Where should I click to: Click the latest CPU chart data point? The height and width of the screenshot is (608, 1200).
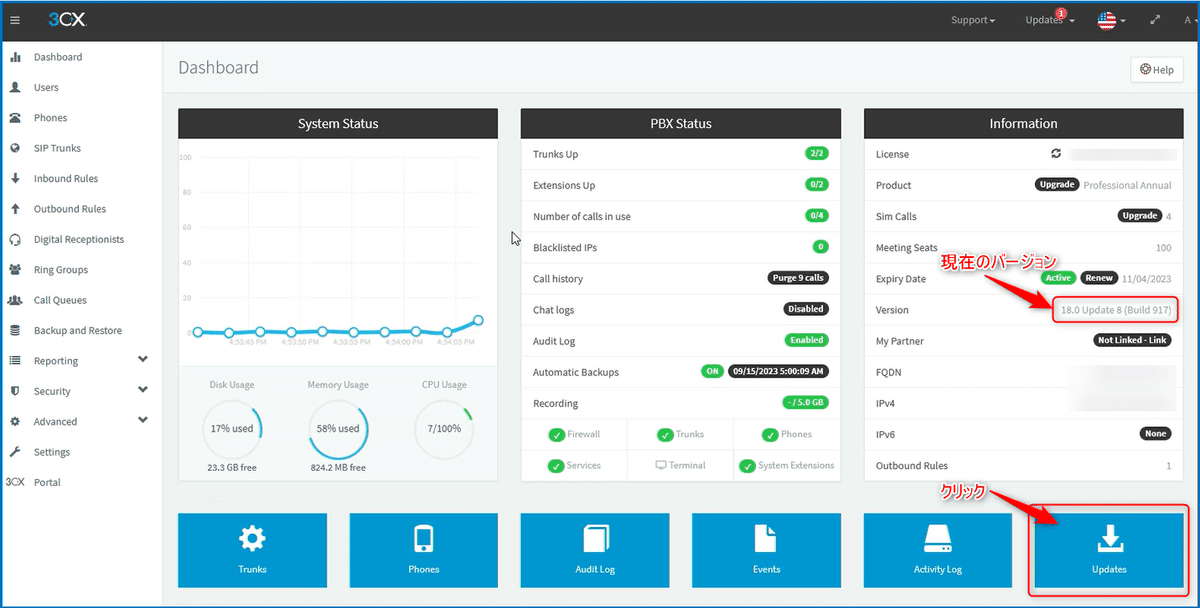478,320
